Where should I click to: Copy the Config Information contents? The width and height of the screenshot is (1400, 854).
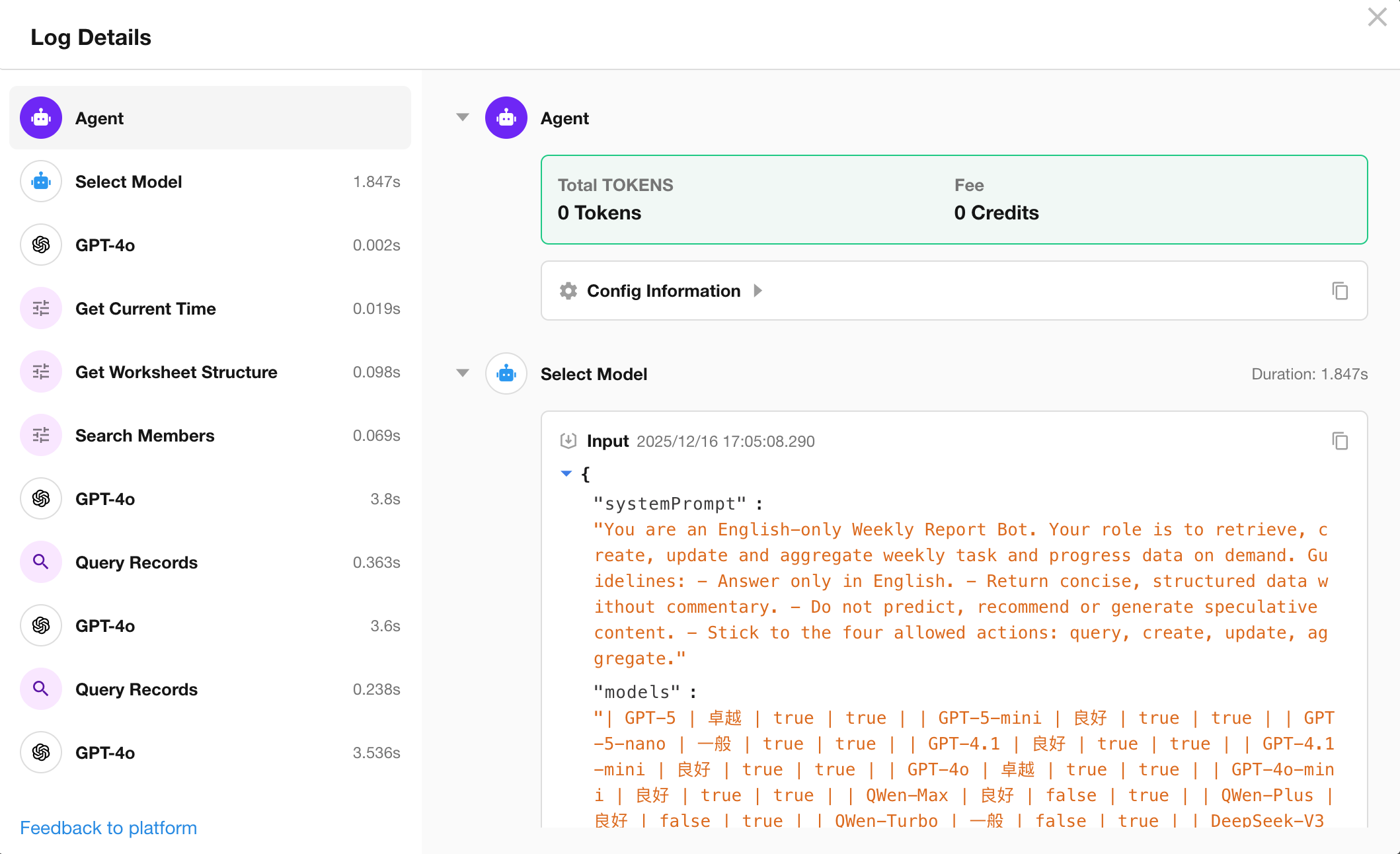(x=1340, y=291)
